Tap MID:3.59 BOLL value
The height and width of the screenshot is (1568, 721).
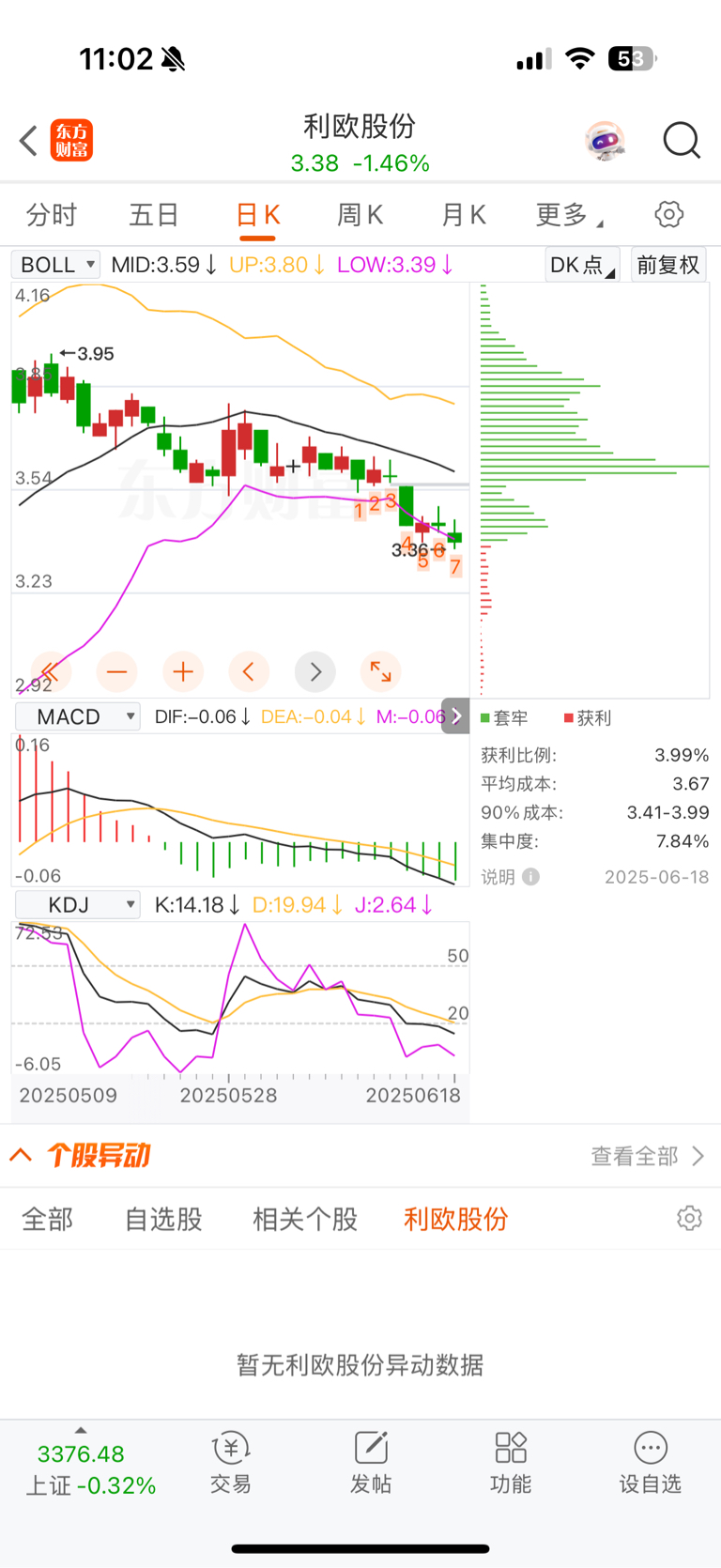[164, 265]
